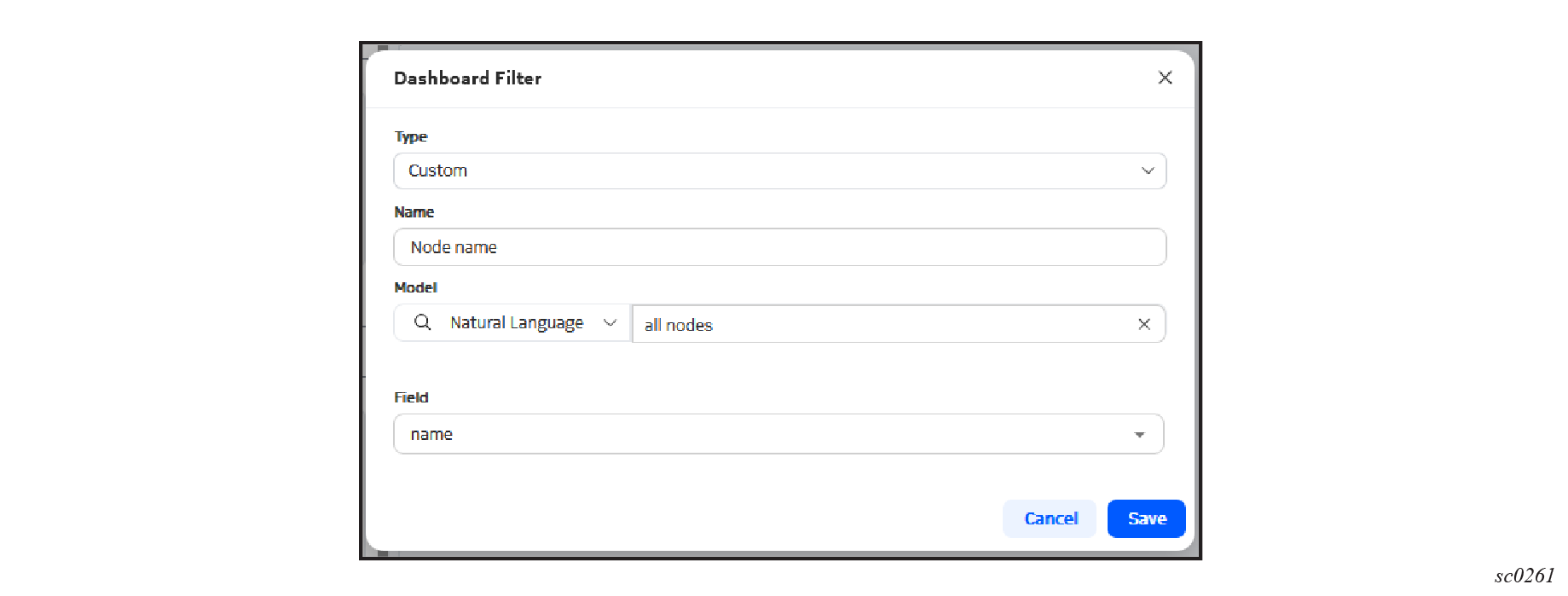
Task: Open the Natural Language chevron
Action: (x=610, y=322)
